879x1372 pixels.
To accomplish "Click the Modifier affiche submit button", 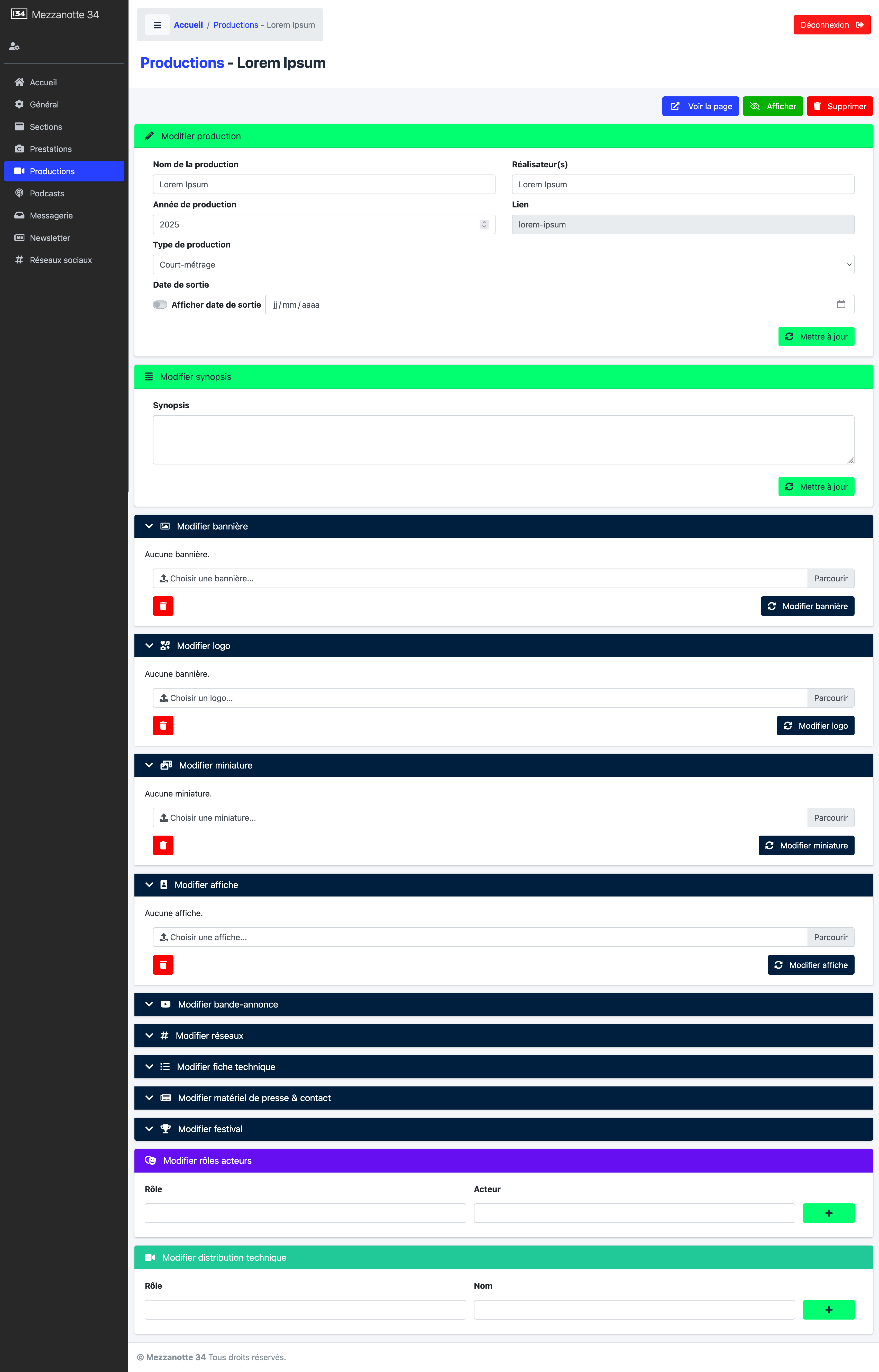I will (x=811, y=965).
